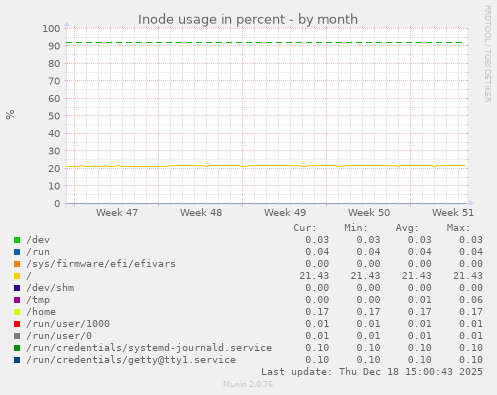Select the graph title 'Inode usage in percent - by month'
Viewport: 497px width, 395px height.
click(248, 19)
